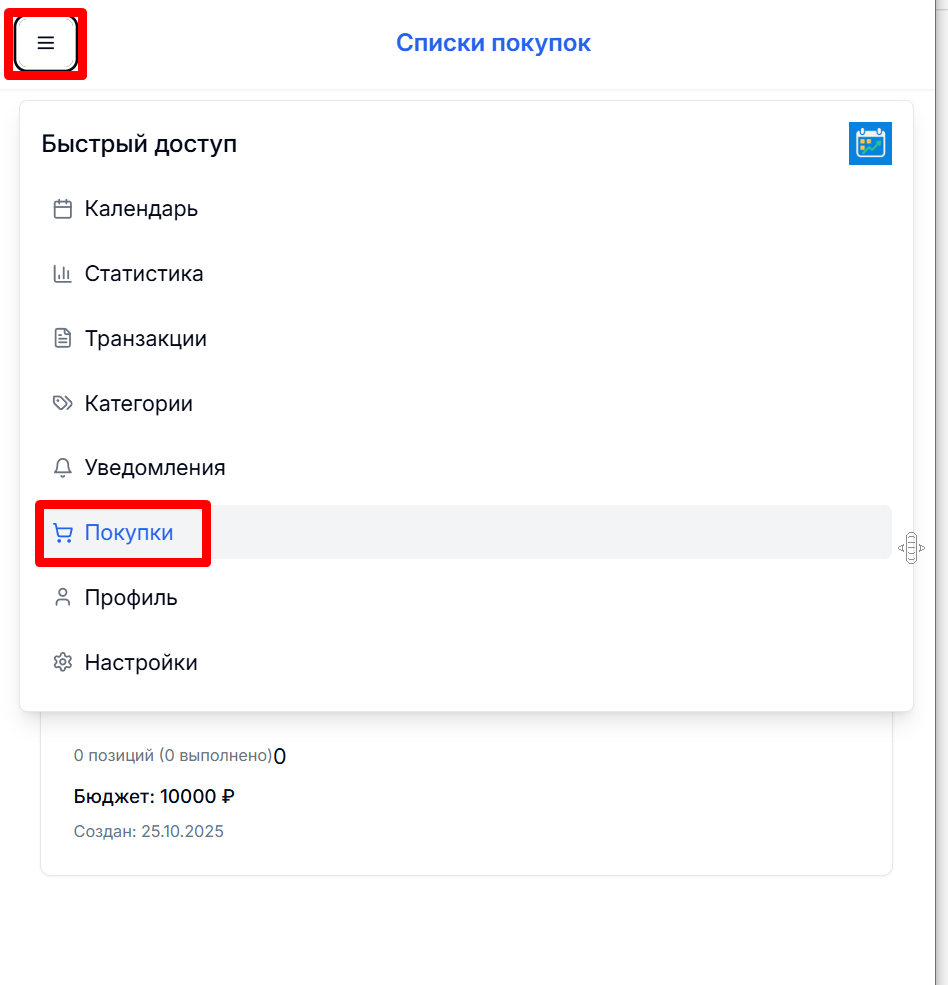Click the Списки покупок heading
Viewport: 948px width, 985px height.
[x=493, y=42]
